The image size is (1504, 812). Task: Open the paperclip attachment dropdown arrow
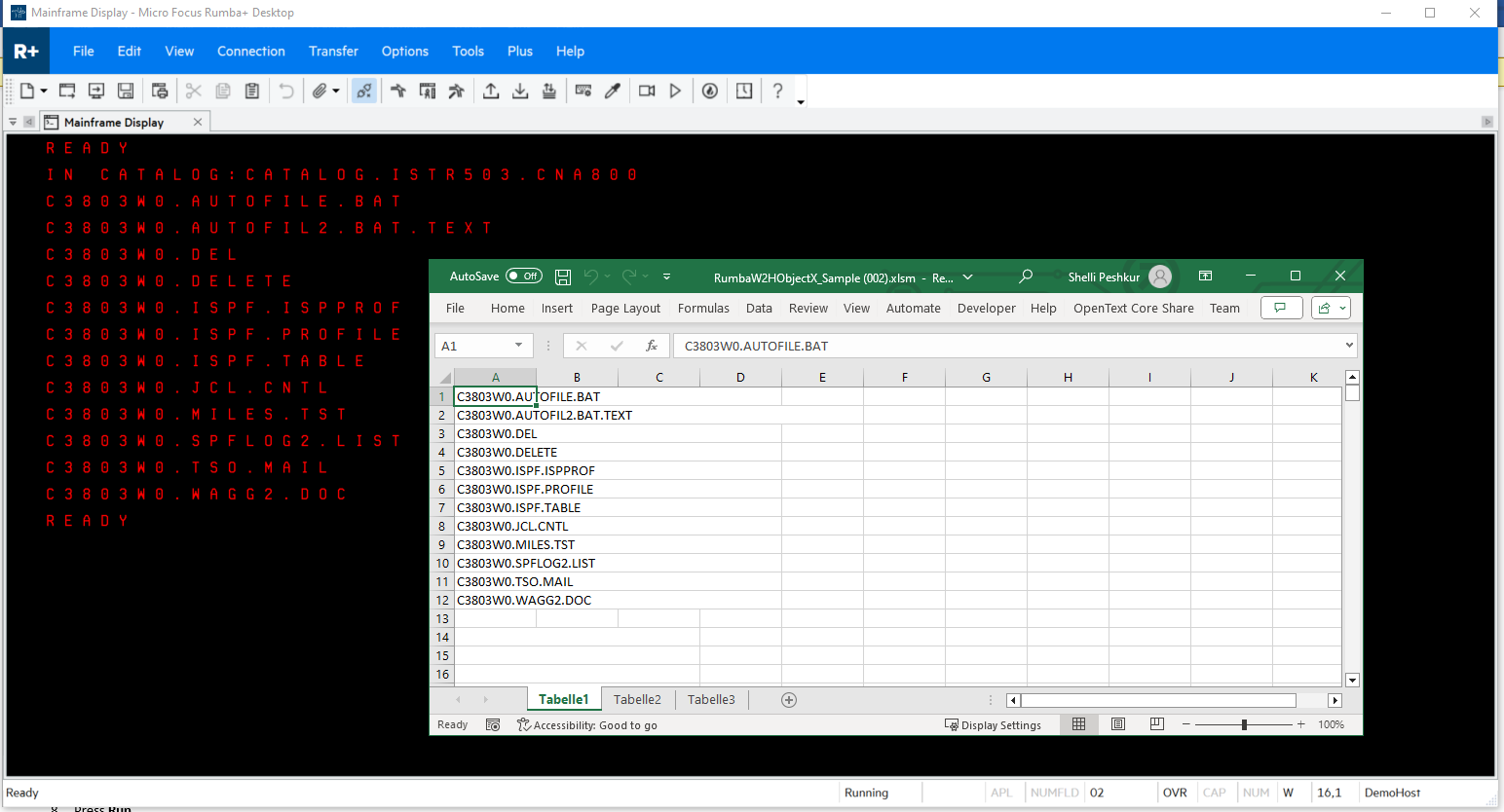point(336,91)
